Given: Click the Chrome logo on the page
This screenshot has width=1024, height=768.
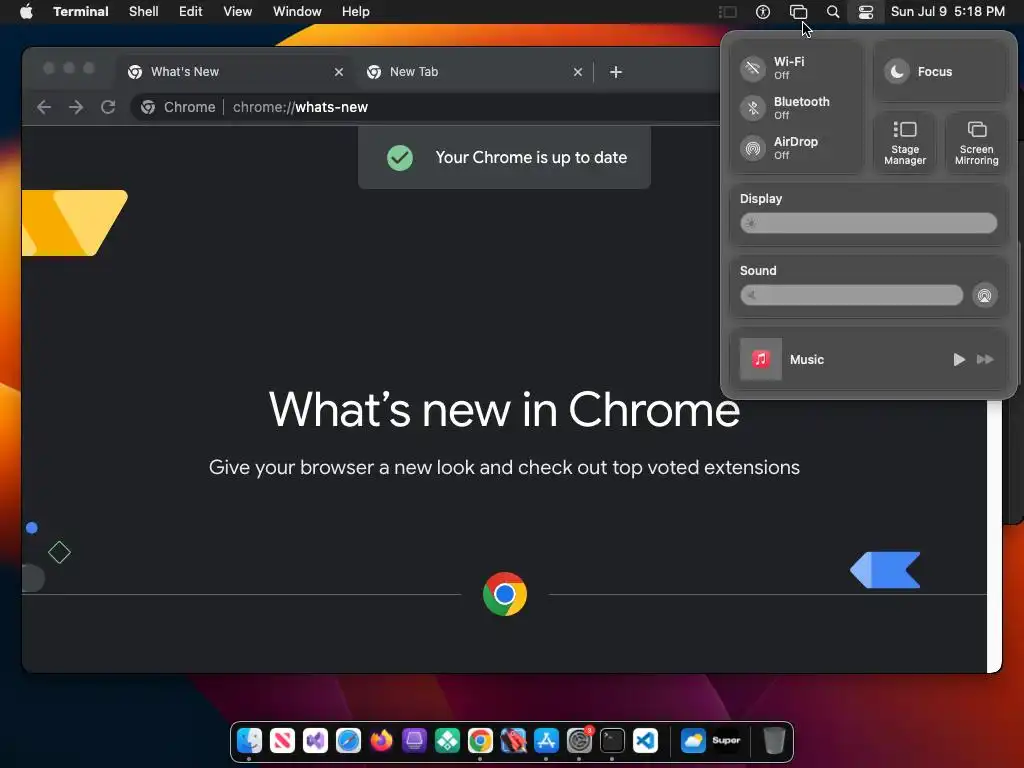Looking at the screenshot, I should 505,594.
